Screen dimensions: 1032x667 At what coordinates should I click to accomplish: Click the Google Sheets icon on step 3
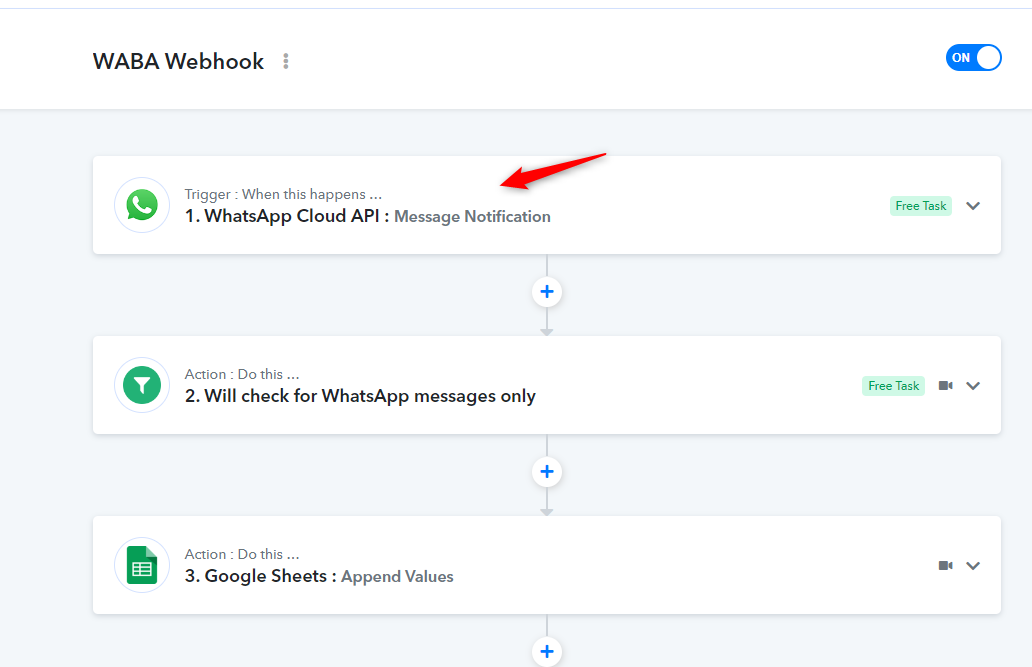point(142,565)
